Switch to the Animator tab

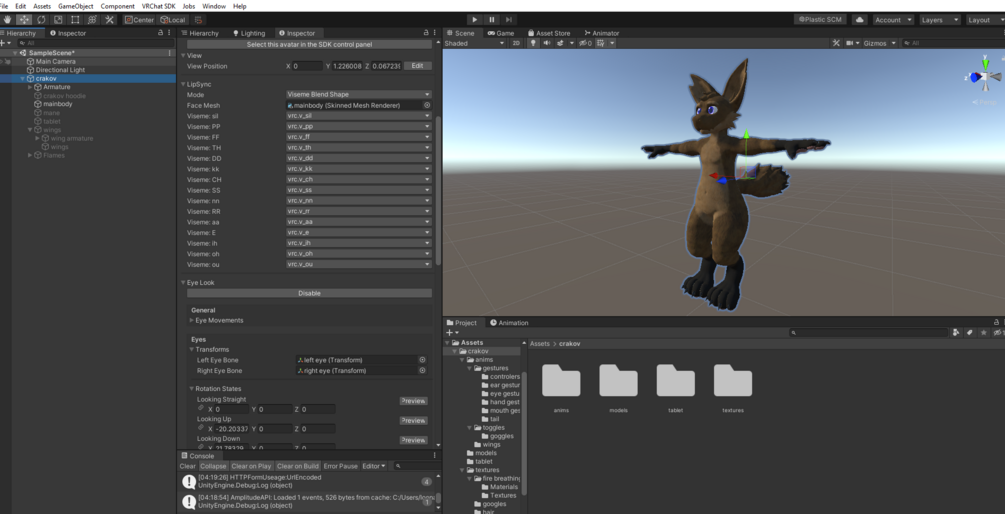[601, 33]
